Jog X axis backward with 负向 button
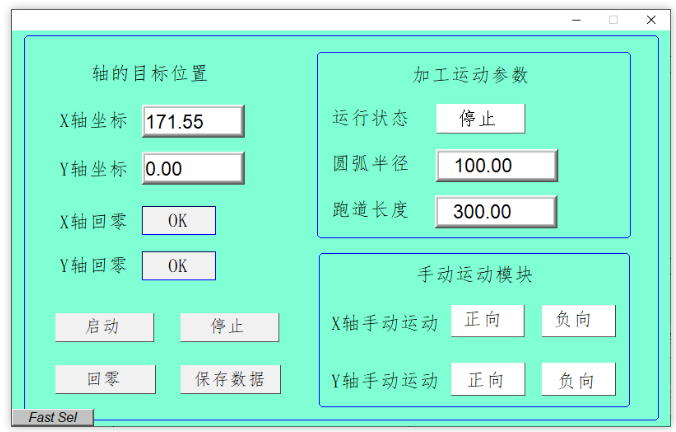Screen dimensions: 676x432 point(579,320)
